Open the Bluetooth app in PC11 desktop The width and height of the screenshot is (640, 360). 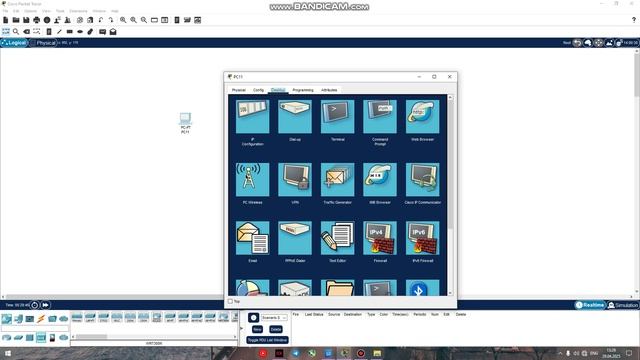[422, 288]
